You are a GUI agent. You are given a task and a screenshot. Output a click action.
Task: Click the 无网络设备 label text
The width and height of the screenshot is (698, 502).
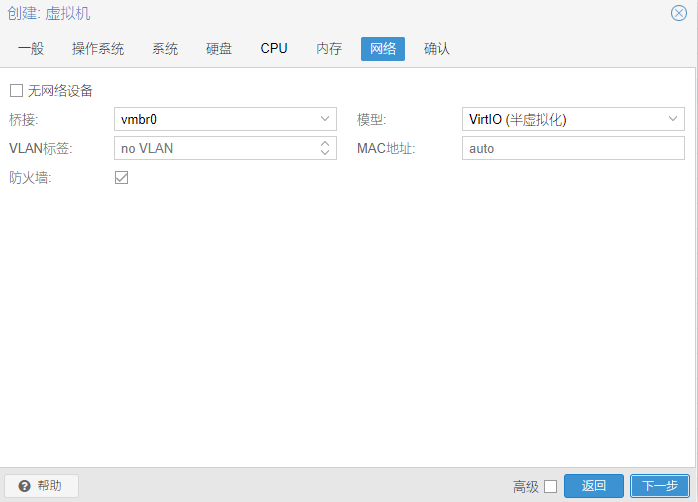tap(60, 91)
